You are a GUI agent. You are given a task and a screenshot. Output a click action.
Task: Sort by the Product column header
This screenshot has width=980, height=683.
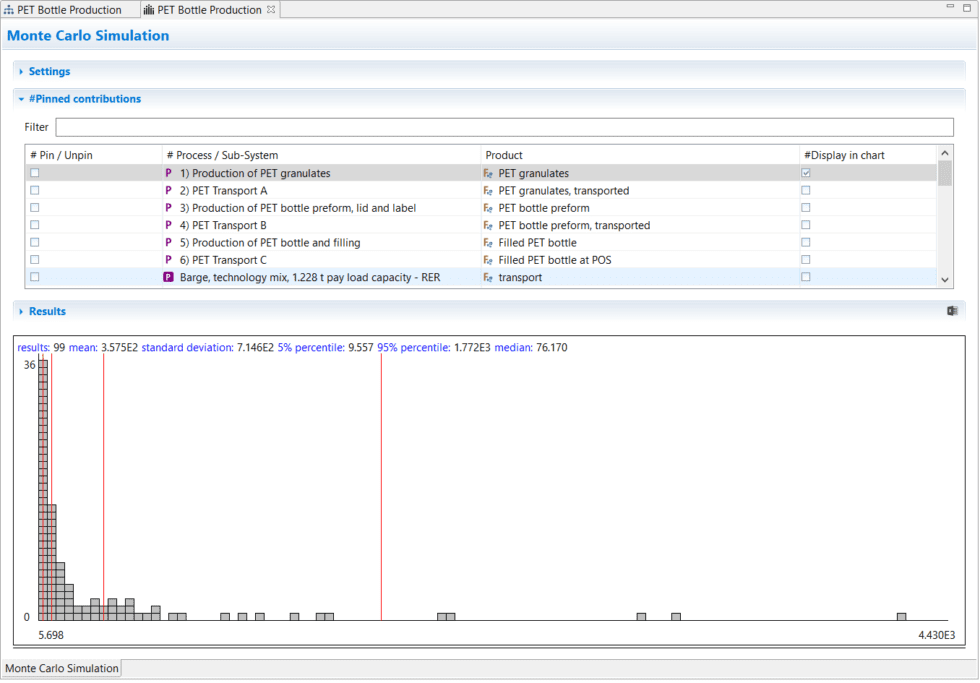coord(504,155)
